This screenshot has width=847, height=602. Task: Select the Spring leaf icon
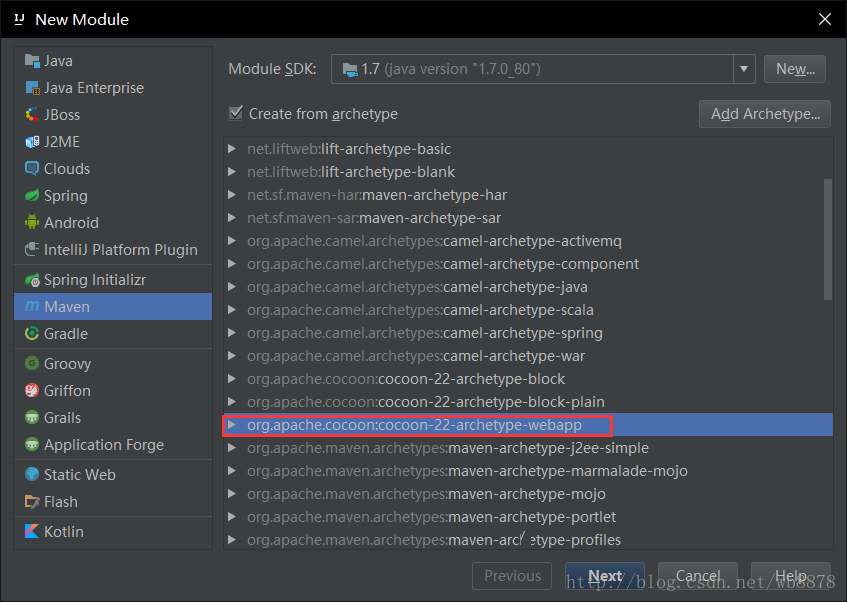32,195
